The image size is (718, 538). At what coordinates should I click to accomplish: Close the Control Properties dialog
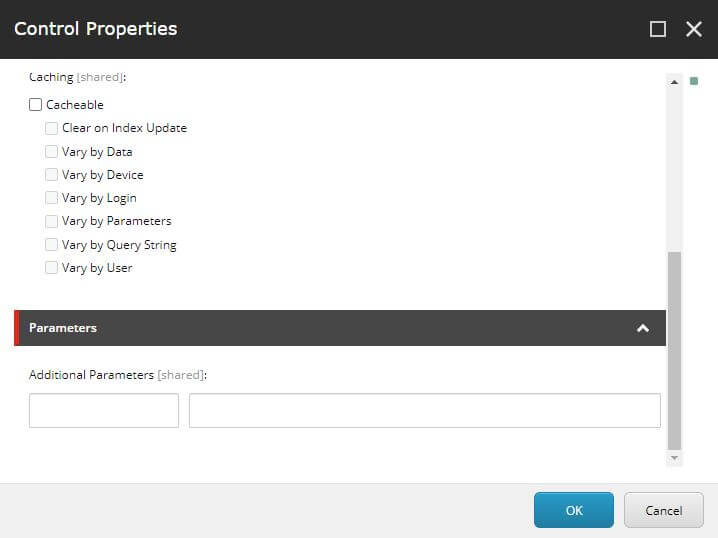pos(694,29)
